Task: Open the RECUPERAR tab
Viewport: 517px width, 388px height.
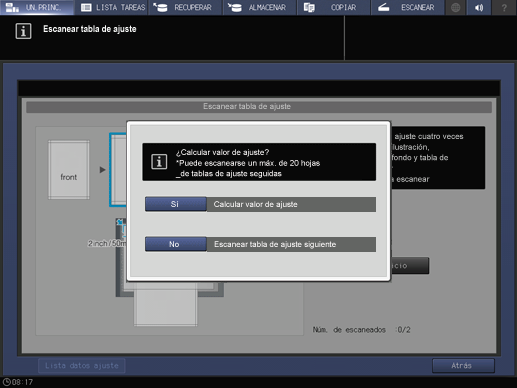Action: (x=185, y=7)
